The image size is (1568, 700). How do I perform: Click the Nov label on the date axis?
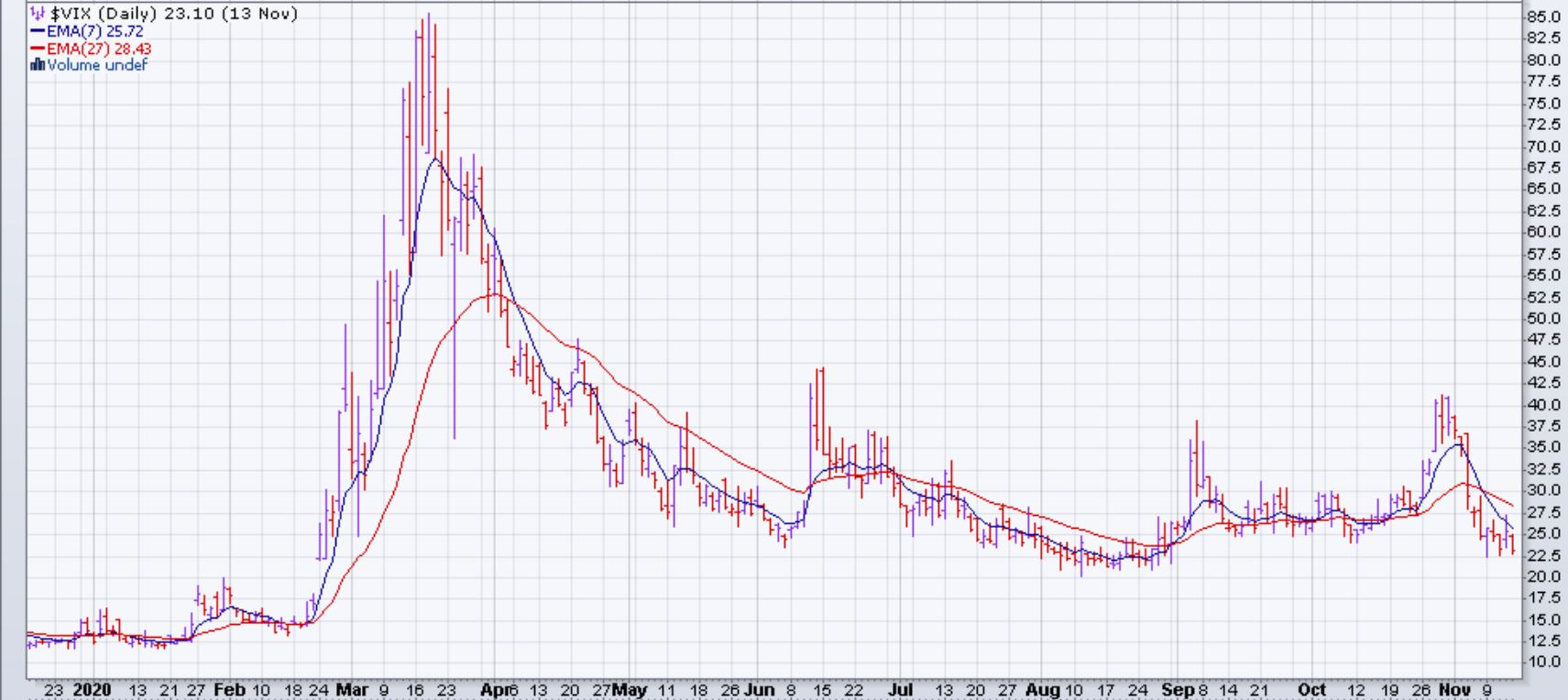pos(1454,690)
